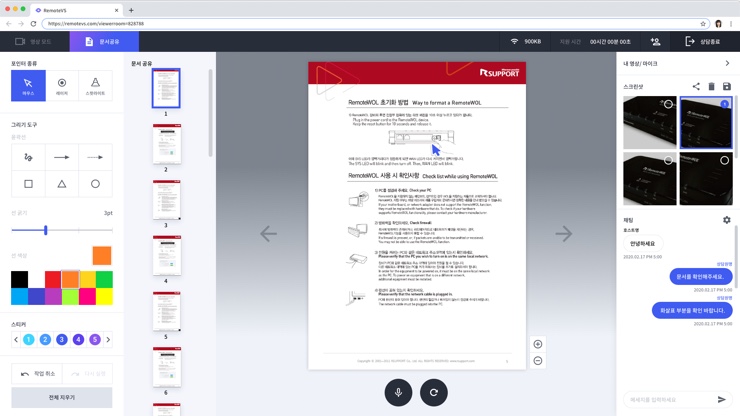Choose the rectangle shape tool
The height and width of the screenshot is (416, 740).
coord(28,184)
